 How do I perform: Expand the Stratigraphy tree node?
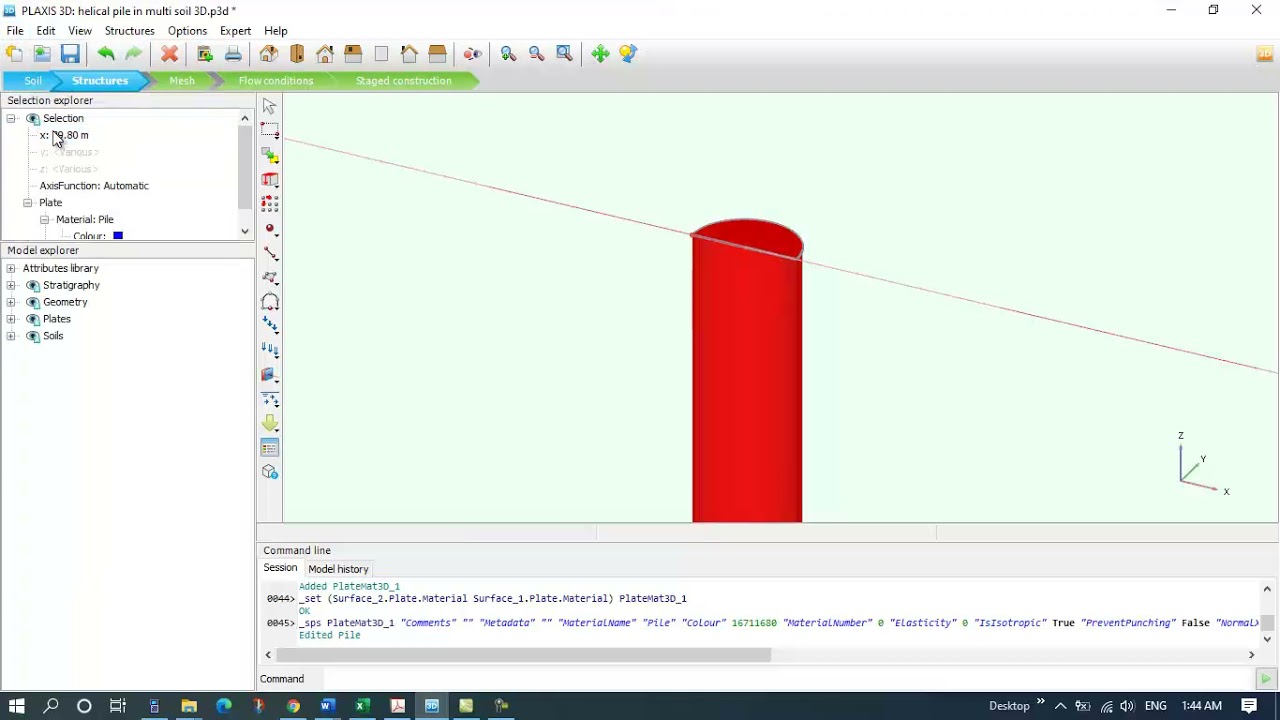click(11, 285)
